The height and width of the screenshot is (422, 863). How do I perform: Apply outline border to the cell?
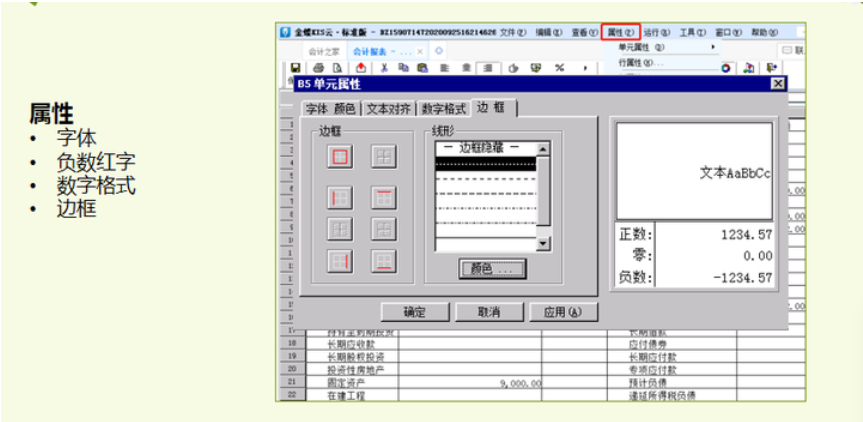[340, 157]
